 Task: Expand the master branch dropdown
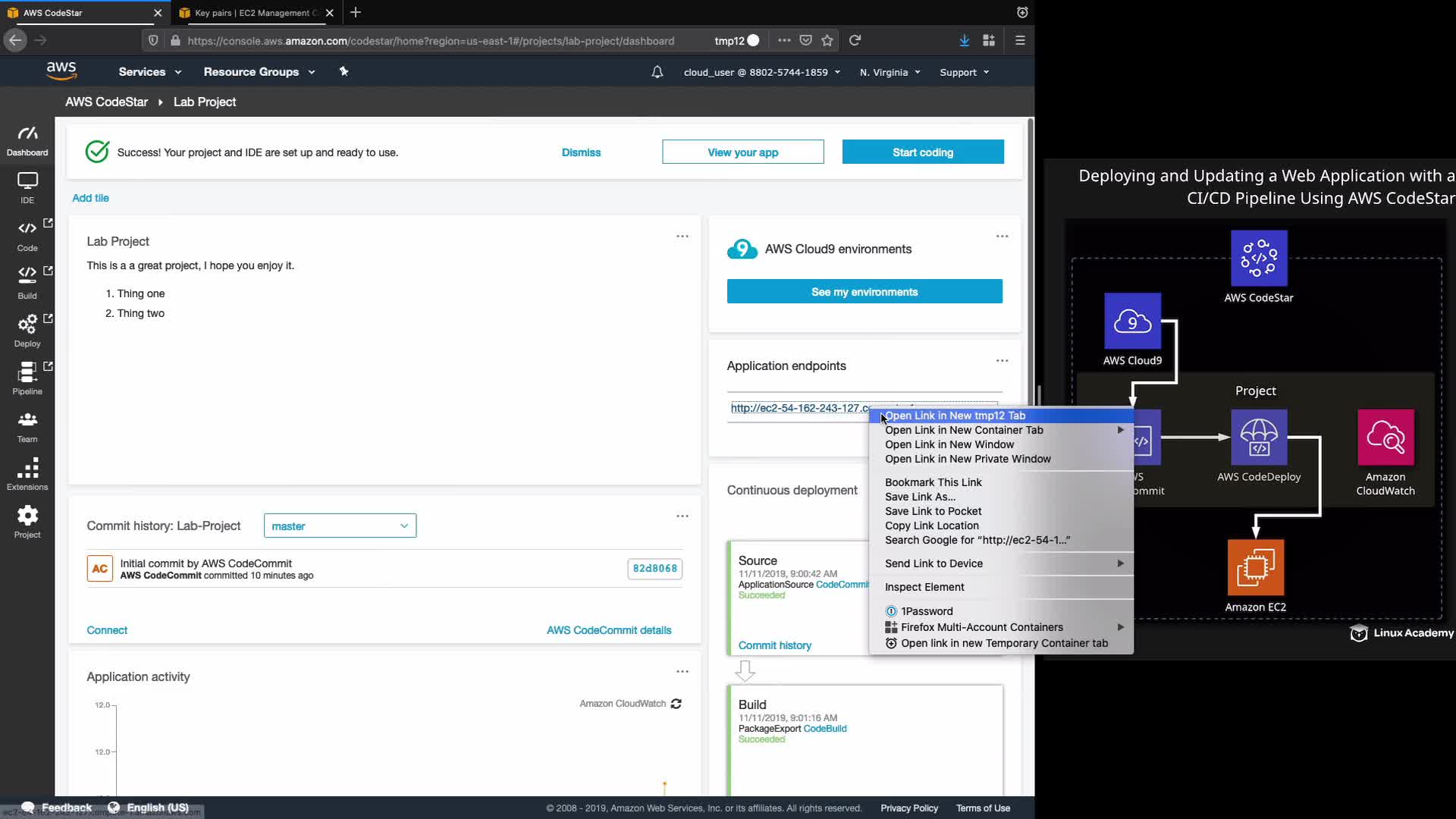pyautogui.click(x=340, y=526)
